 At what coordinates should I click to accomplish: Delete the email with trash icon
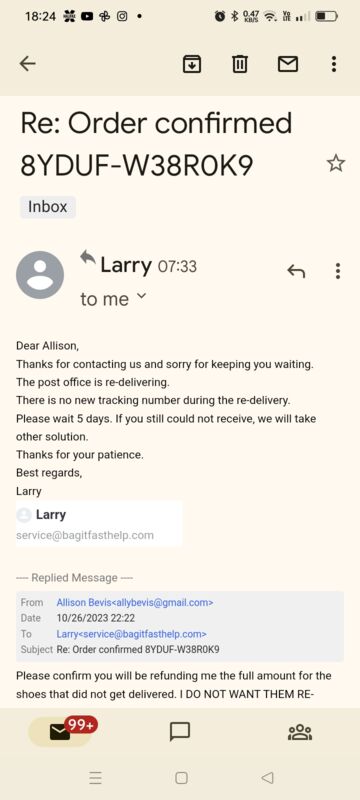click(x=240, y=64)
